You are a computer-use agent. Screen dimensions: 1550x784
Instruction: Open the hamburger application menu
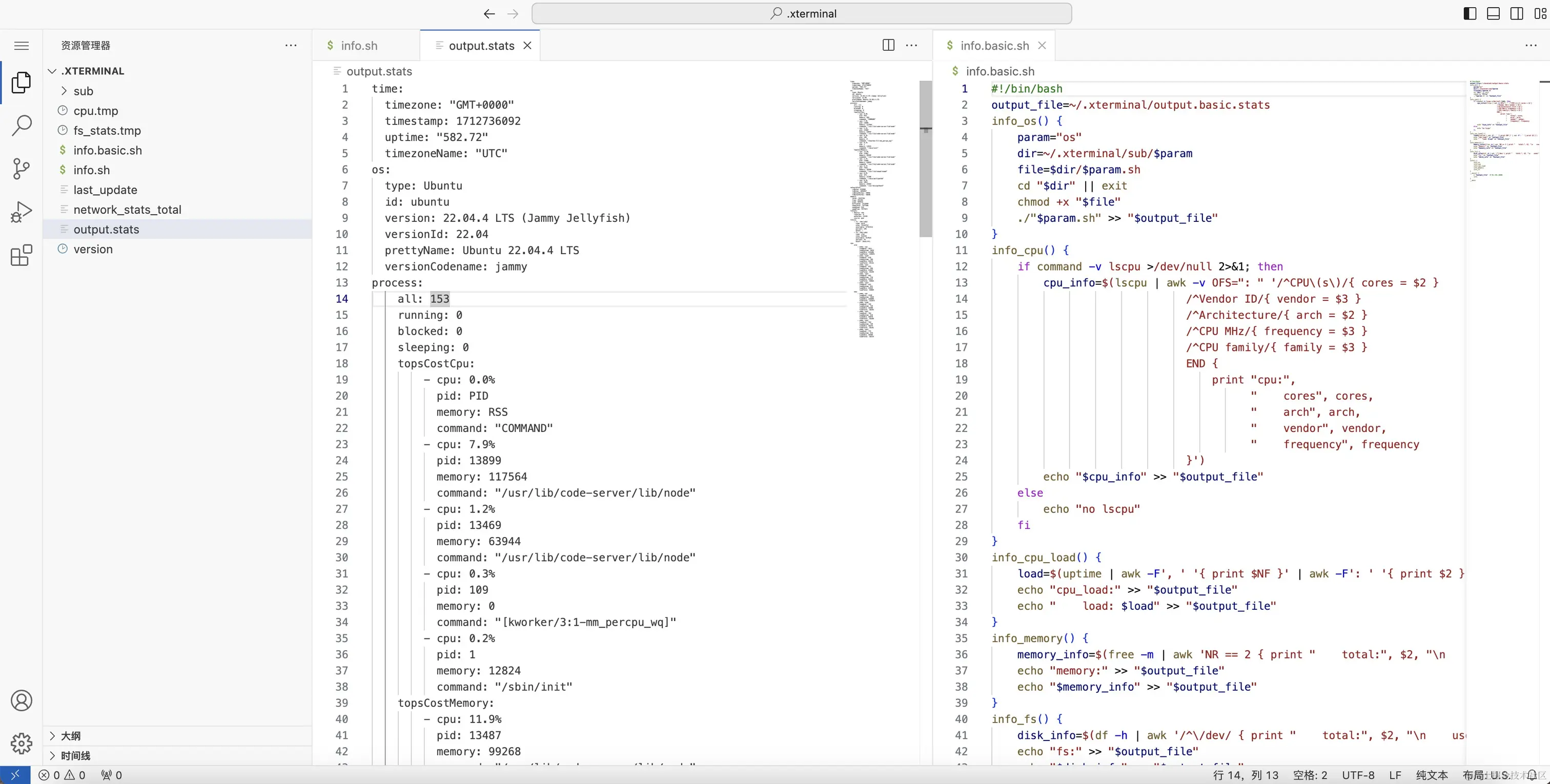[22, 45]
